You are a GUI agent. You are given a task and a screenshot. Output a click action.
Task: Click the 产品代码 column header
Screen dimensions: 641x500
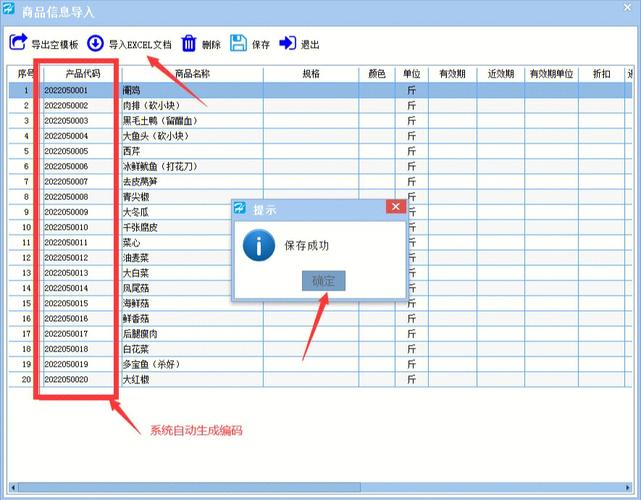pos(83,74)
